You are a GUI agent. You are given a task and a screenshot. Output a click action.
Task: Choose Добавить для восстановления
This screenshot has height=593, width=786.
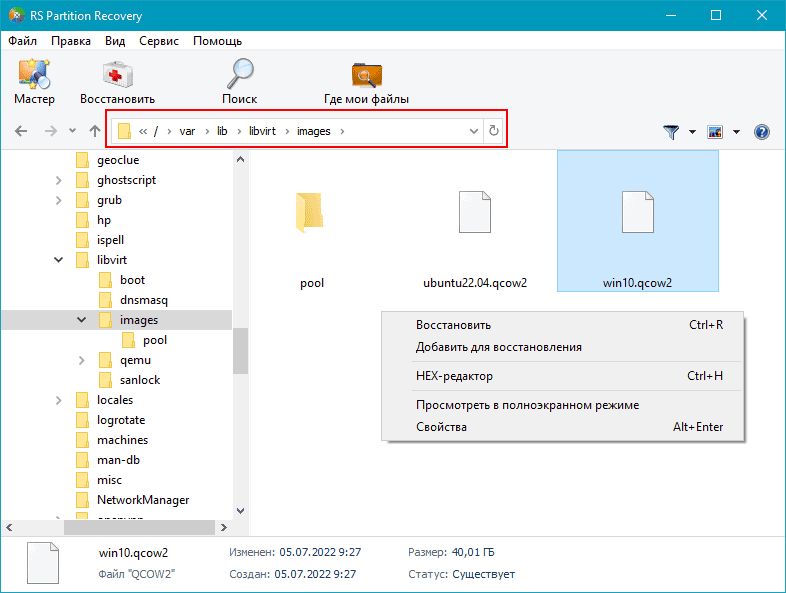click(562, 347)
